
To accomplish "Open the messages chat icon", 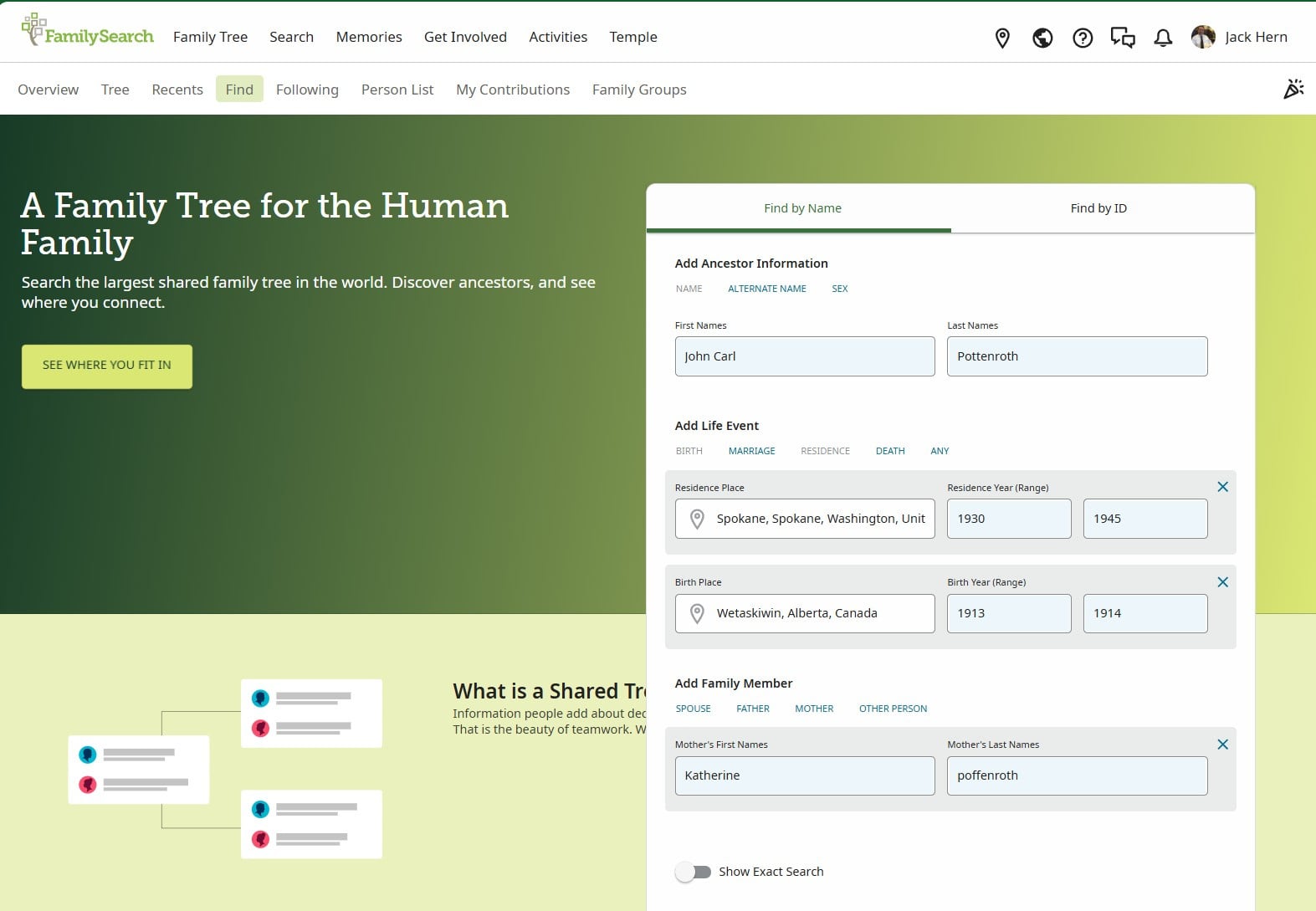I will (1123, 38).
